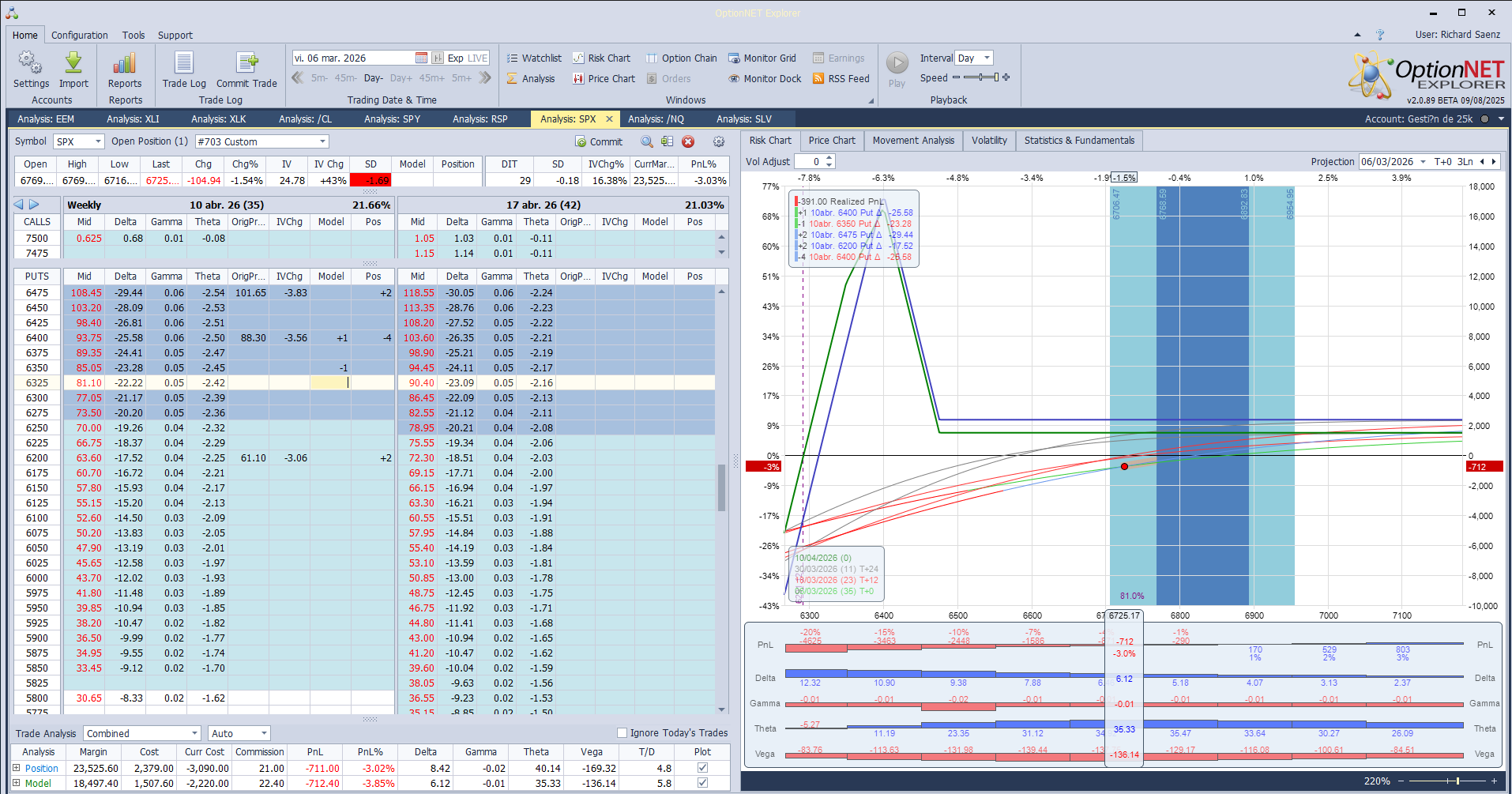Click the puts table vertical scrollbar thumb

tap(720, 487)
